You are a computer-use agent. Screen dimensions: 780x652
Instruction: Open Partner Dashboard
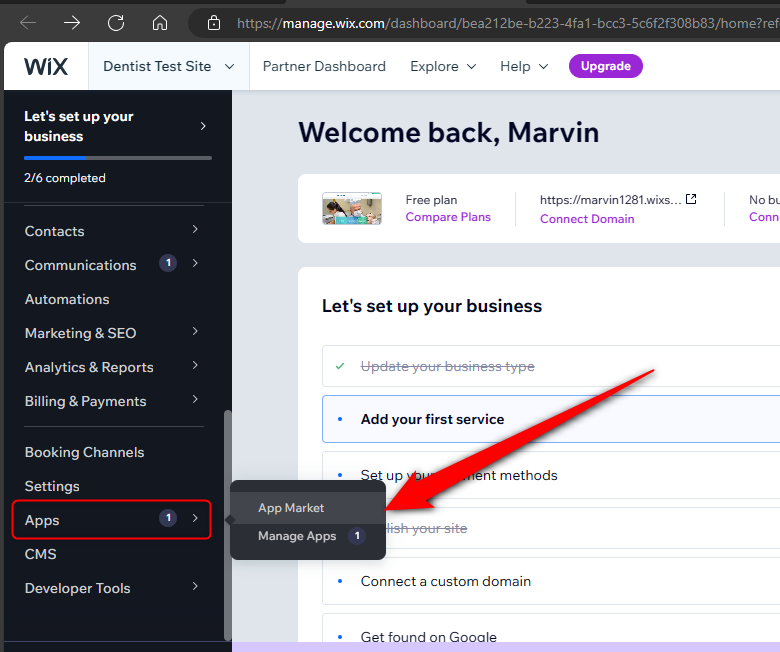click(324, 66)
